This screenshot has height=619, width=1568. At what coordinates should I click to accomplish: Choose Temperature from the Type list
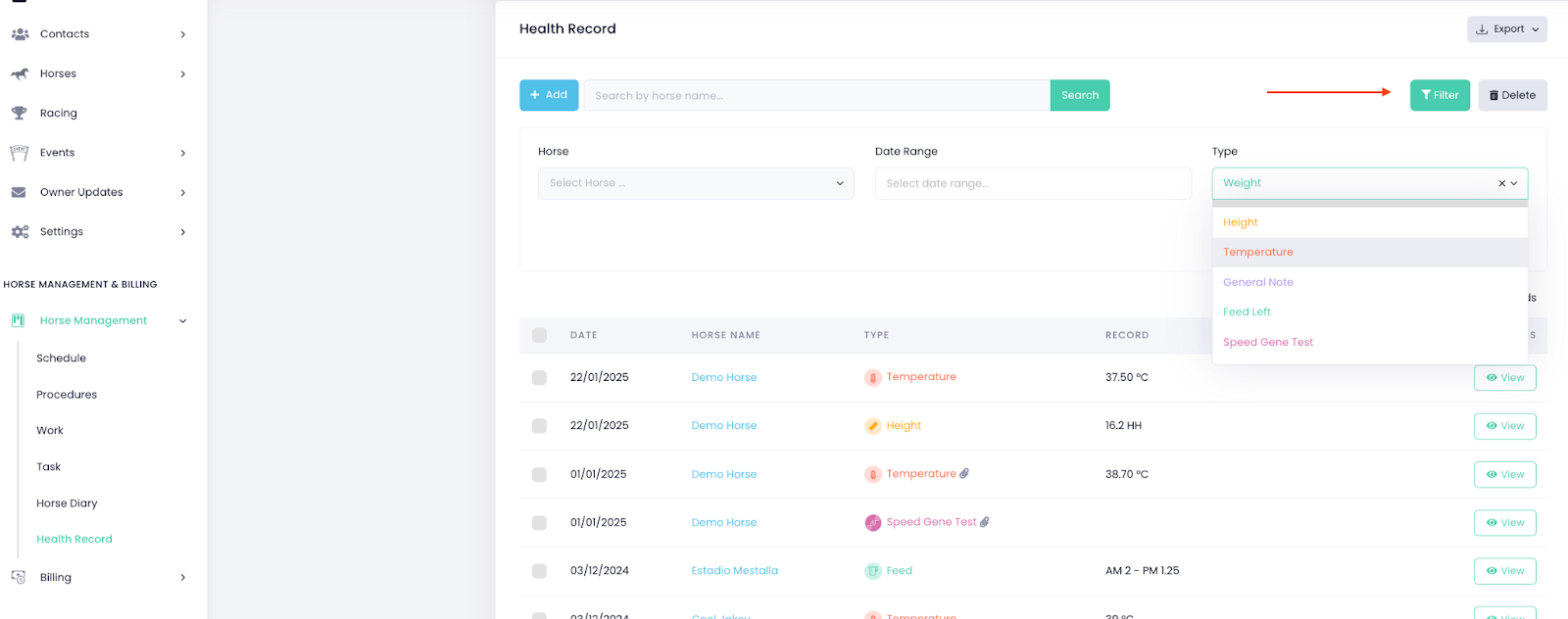(x=1258, y=253)
